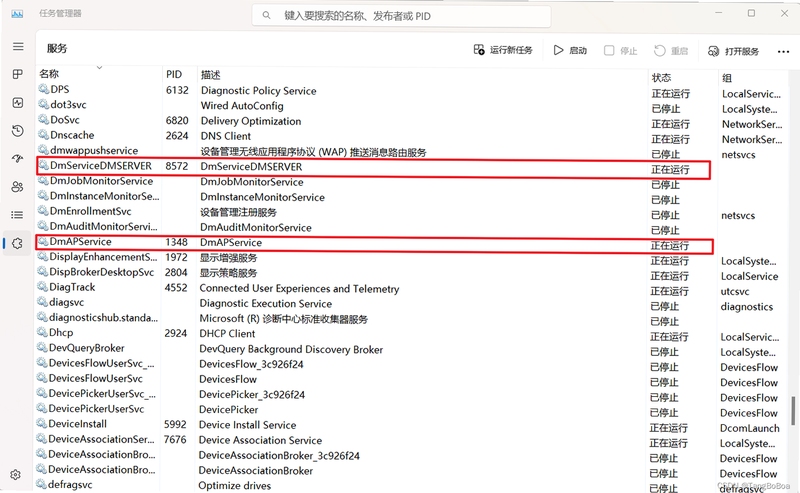
Task: Open the Performance page icon
Action: point(18,103)
